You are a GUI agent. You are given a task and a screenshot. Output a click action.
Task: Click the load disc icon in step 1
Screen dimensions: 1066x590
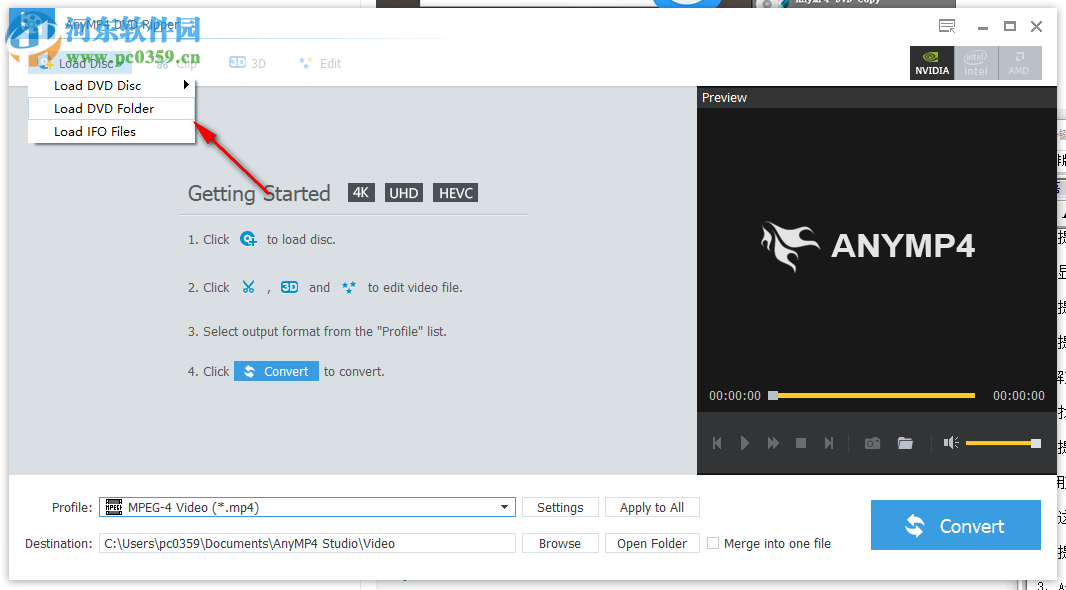point(249,239)
